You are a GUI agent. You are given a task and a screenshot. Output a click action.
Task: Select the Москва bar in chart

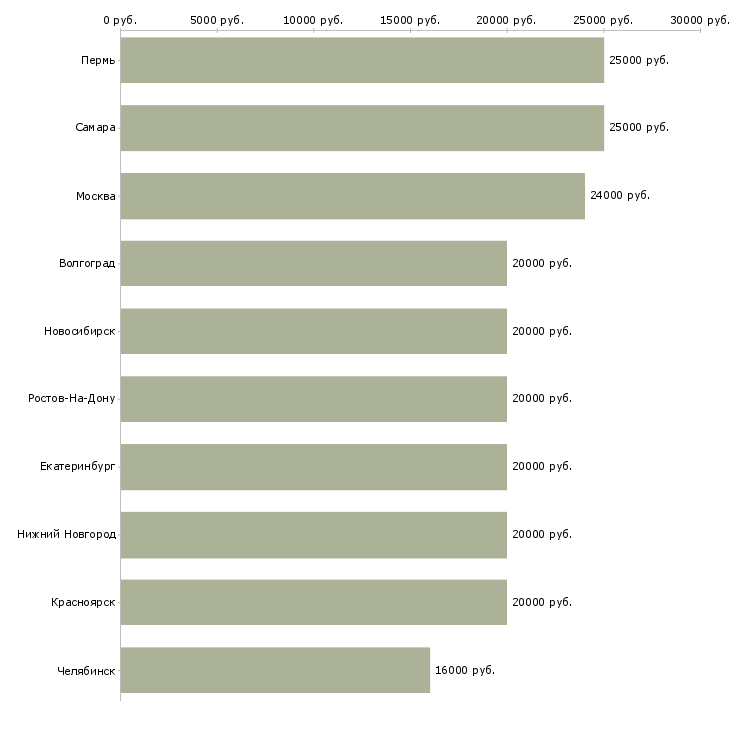(x=352, y=196)
